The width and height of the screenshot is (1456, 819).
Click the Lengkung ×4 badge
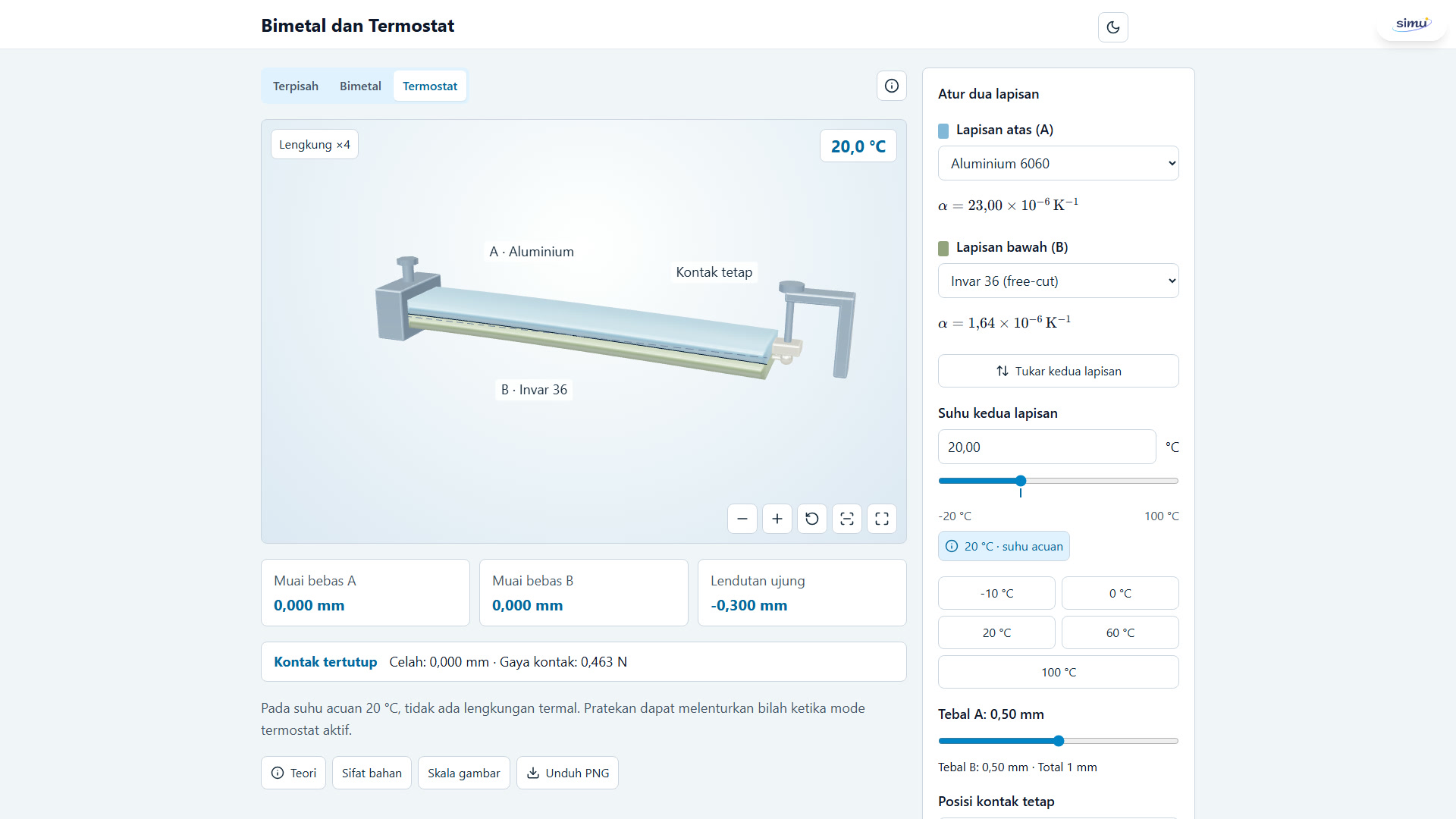coord(315,144)
